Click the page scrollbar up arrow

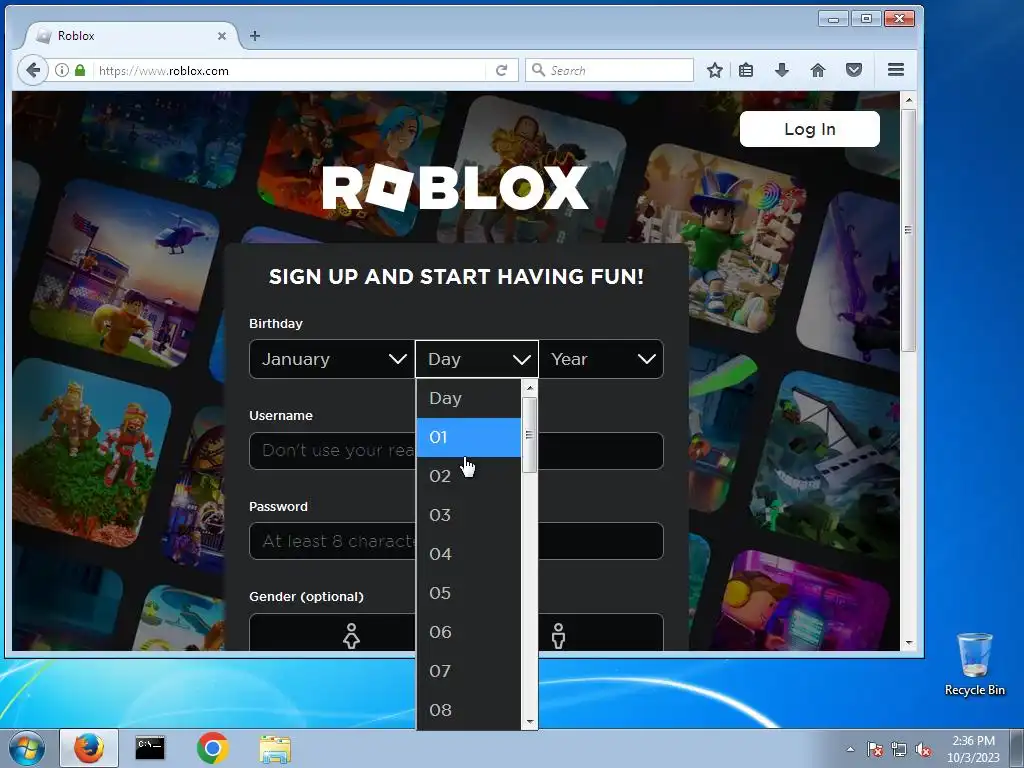point(908,100)
